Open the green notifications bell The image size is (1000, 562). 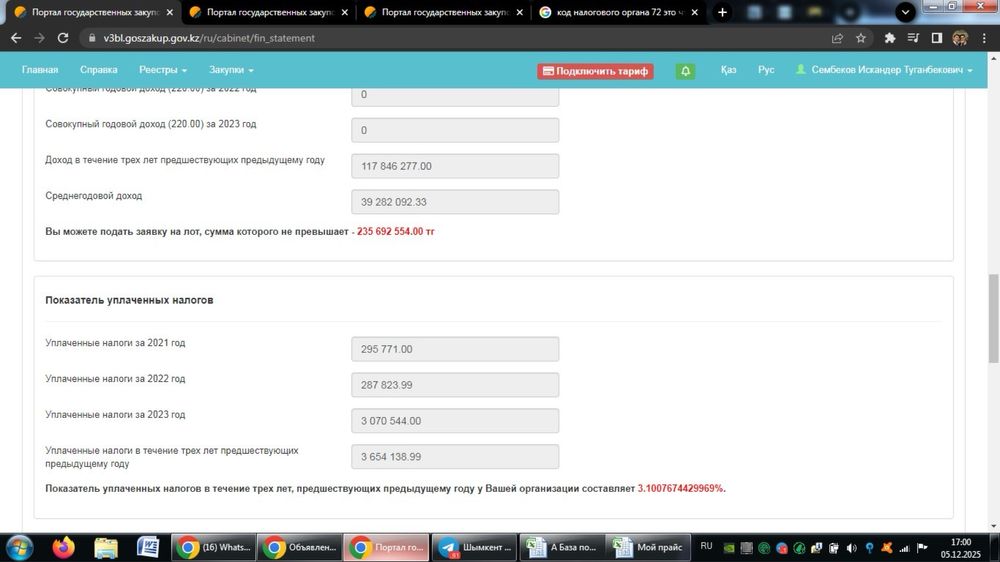tap(686, 71)
